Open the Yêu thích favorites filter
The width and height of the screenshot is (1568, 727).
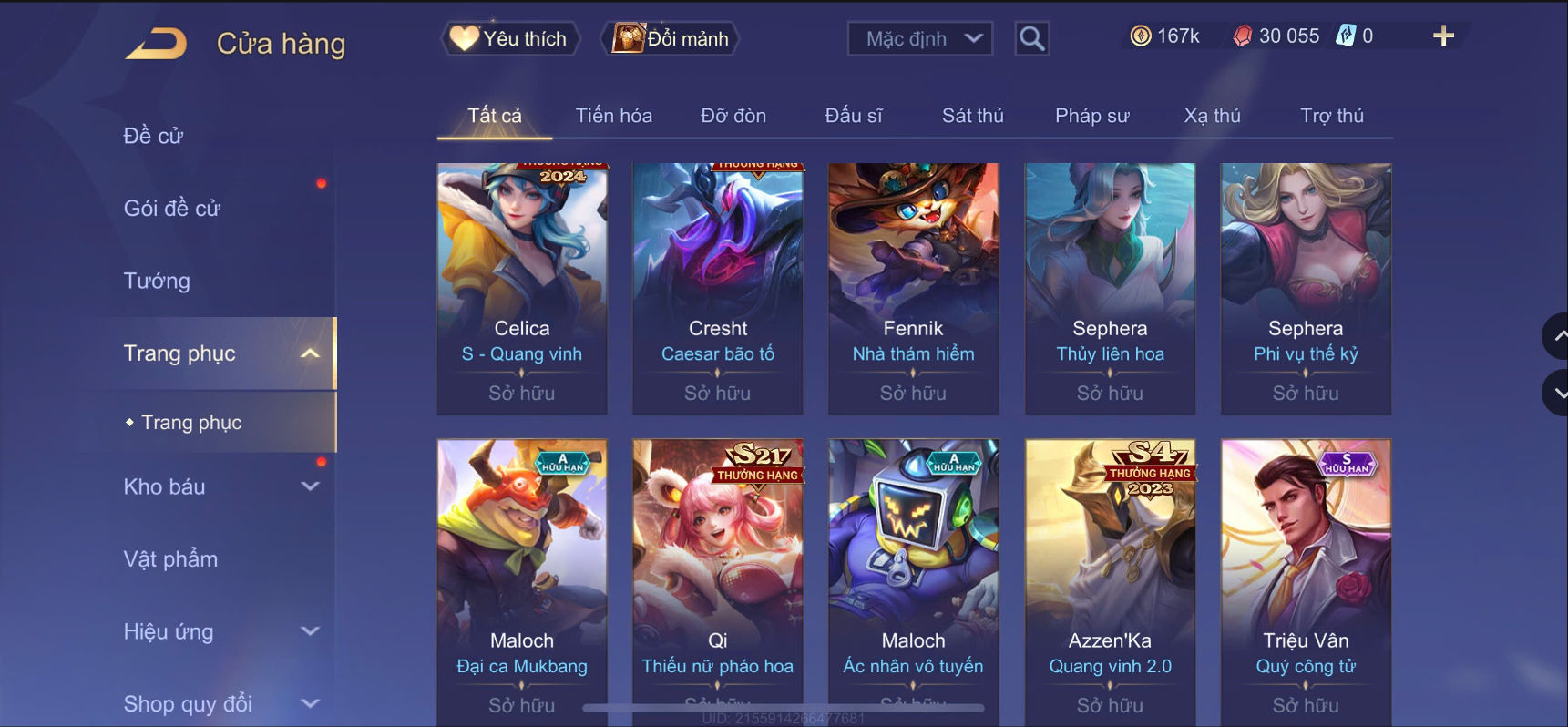(x=511, y=38)
